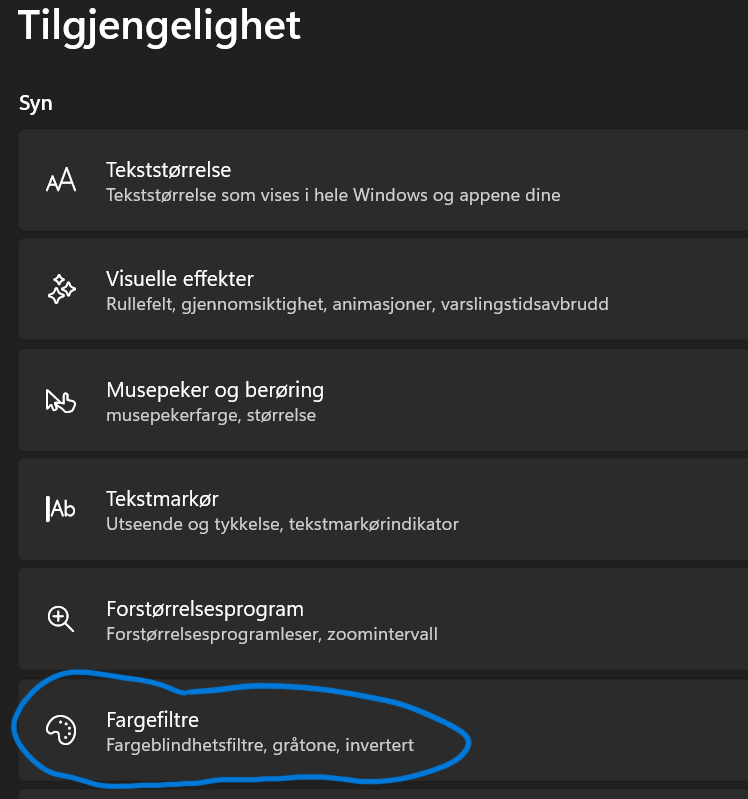This screenshot has height=799, width=748.
Task: Open the Visuelle effekter settings
Action: pyautogui.click(x=180, y=279)
